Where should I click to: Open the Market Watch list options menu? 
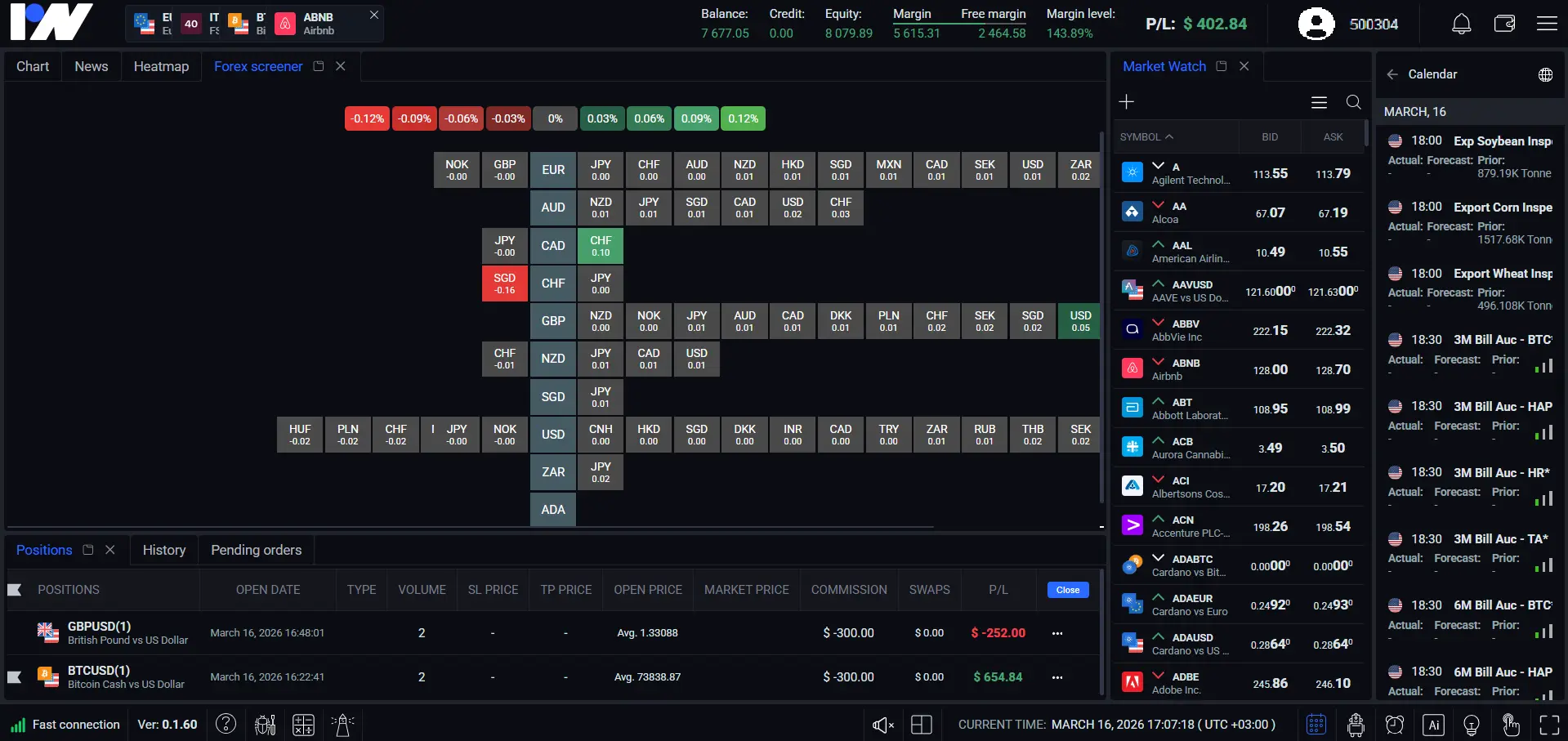[1318, 101]
